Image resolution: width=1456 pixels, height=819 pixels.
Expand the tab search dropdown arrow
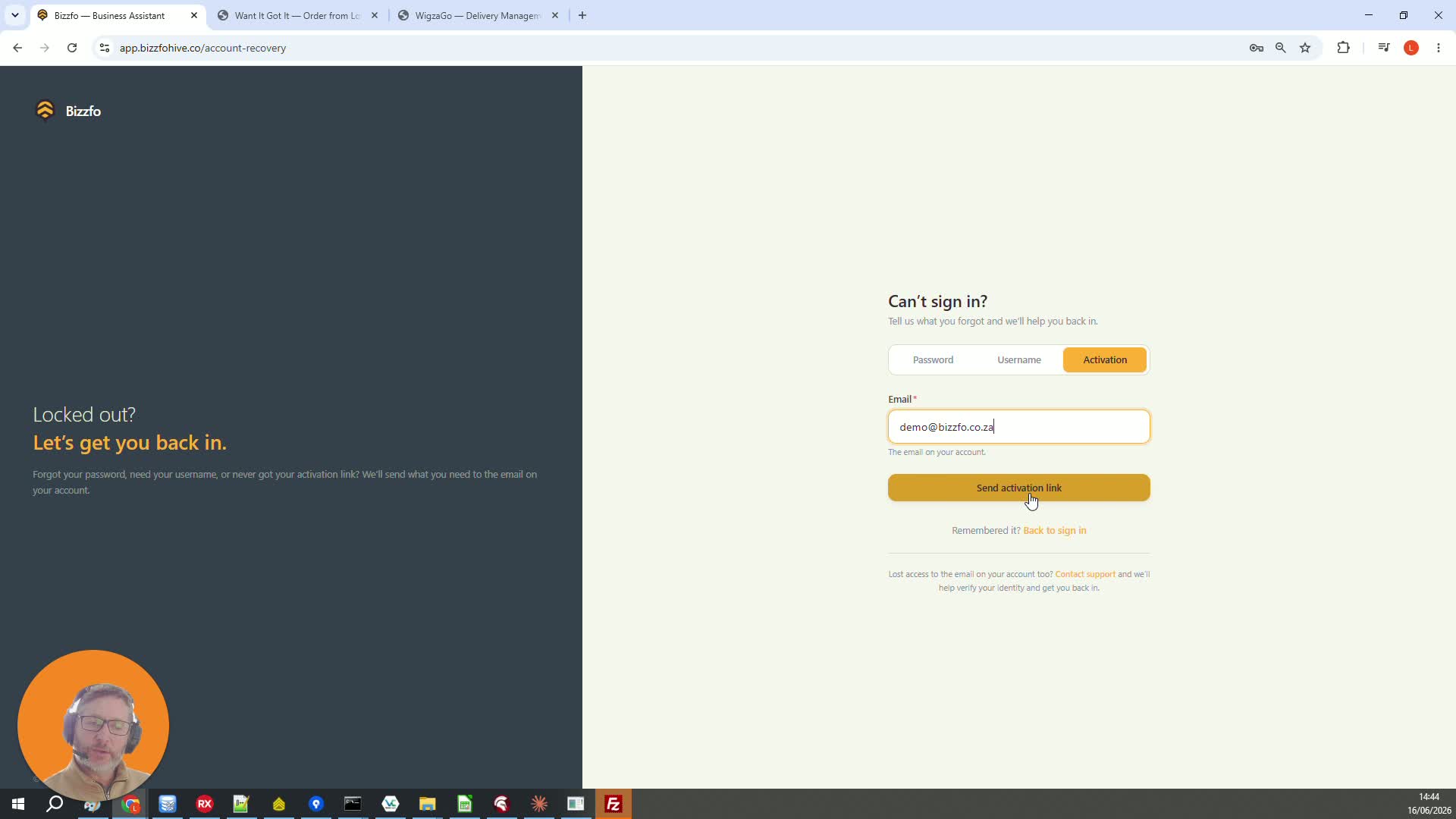point(15,15)
